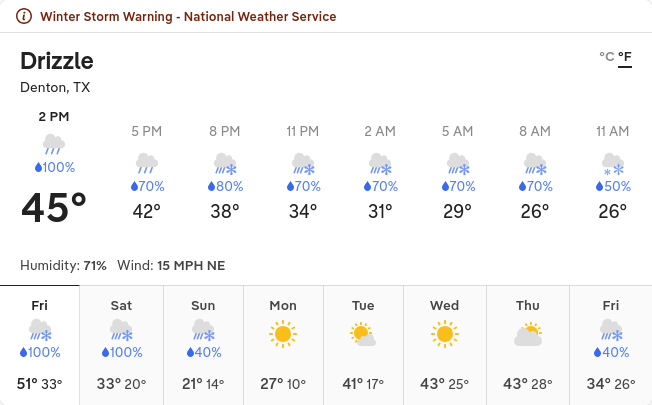Select the 2 AM hourly forecast
This screenshot has width=652, height=405.
[x=380, y=172]
